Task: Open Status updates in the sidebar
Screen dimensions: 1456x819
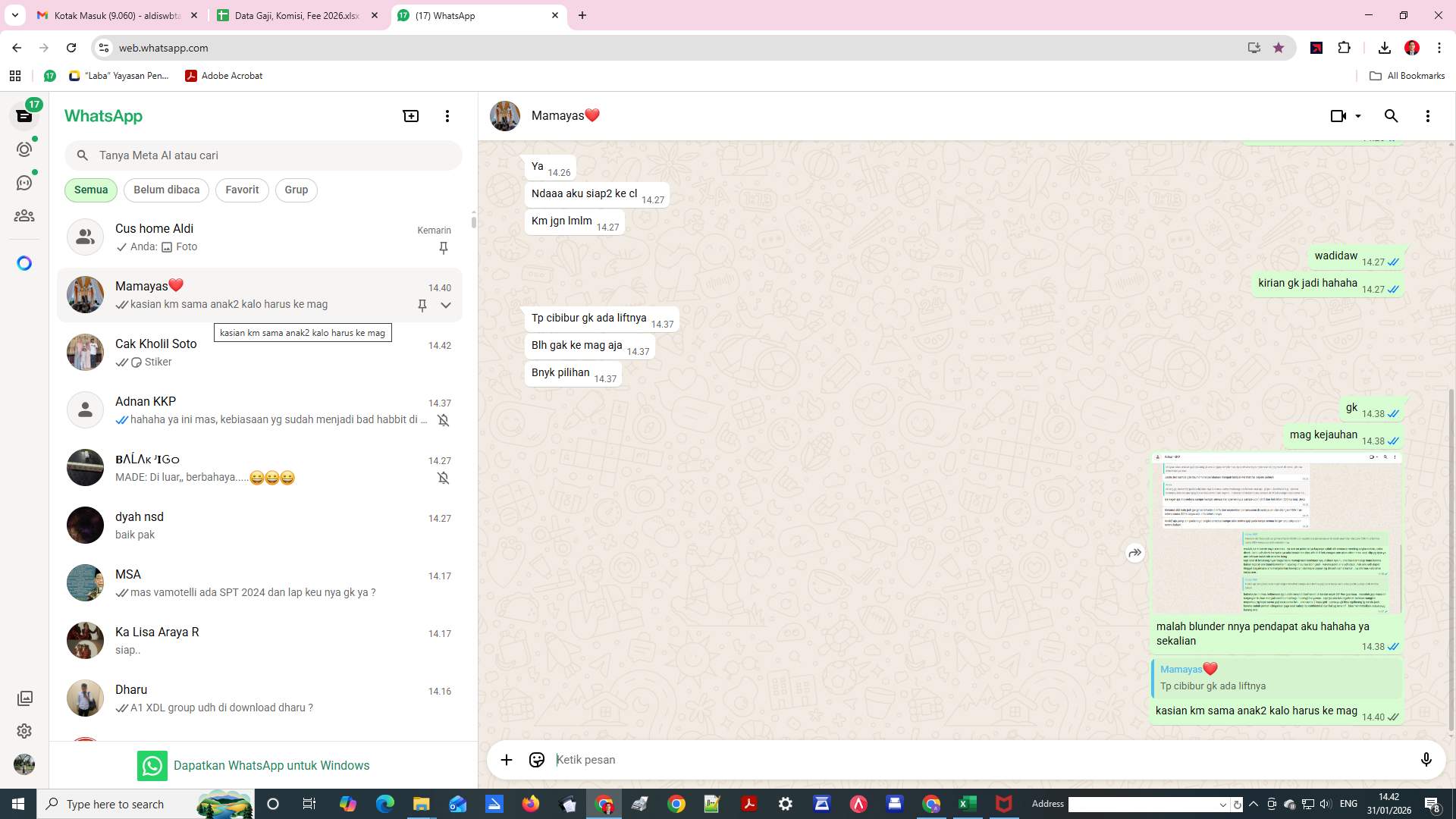Action: click(x=24, y=149)
